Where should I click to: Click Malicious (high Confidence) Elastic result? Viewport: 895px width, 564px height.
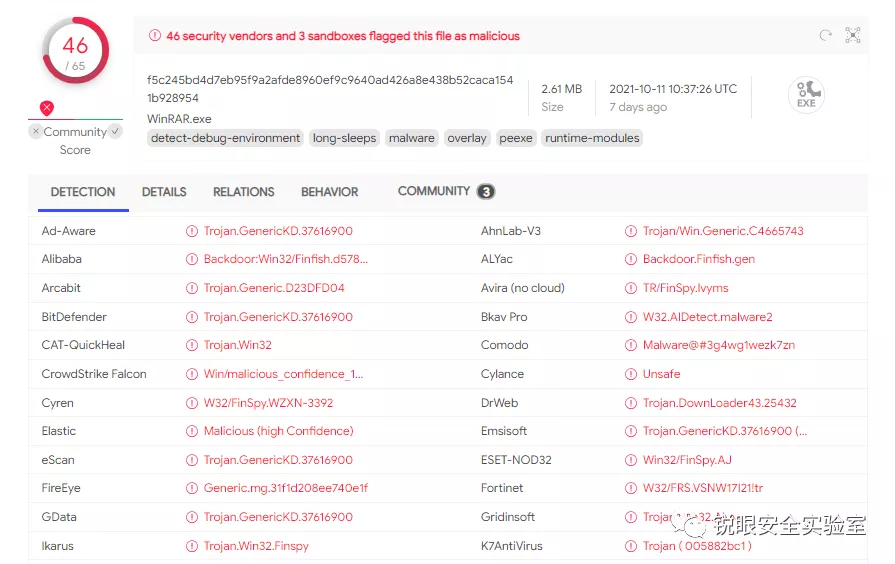[279, 431]
